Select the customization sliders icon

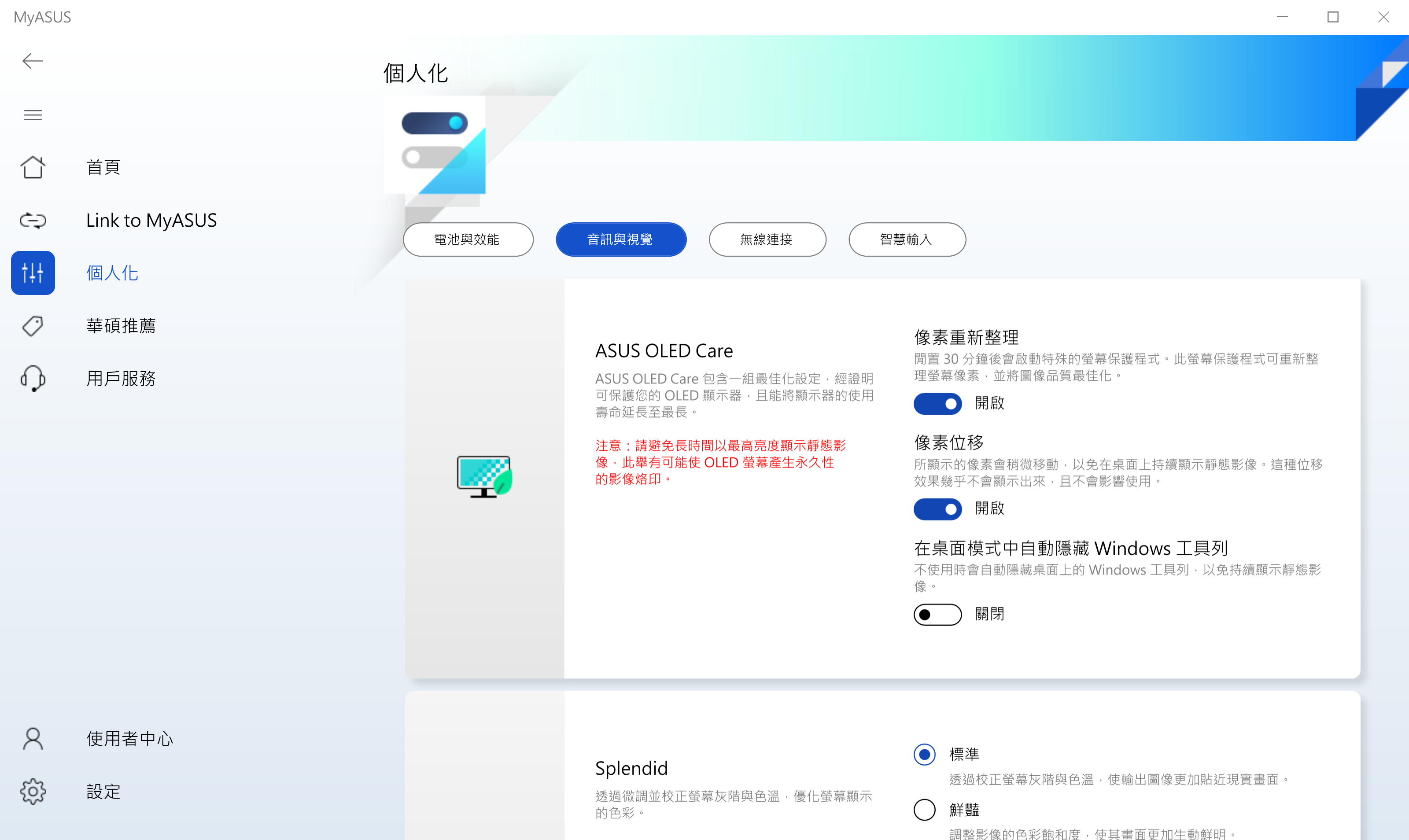pyautogui.click(x=33, y=273)
